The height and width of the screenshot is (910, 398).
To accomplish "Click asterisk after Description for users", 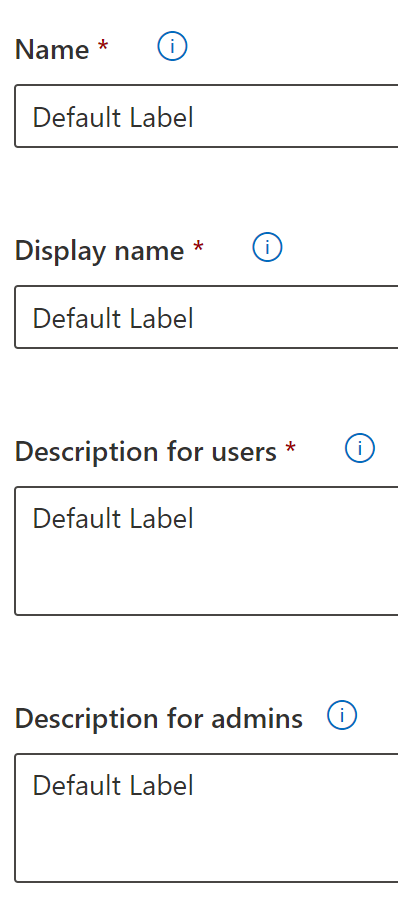I will [x=291, y=447].
